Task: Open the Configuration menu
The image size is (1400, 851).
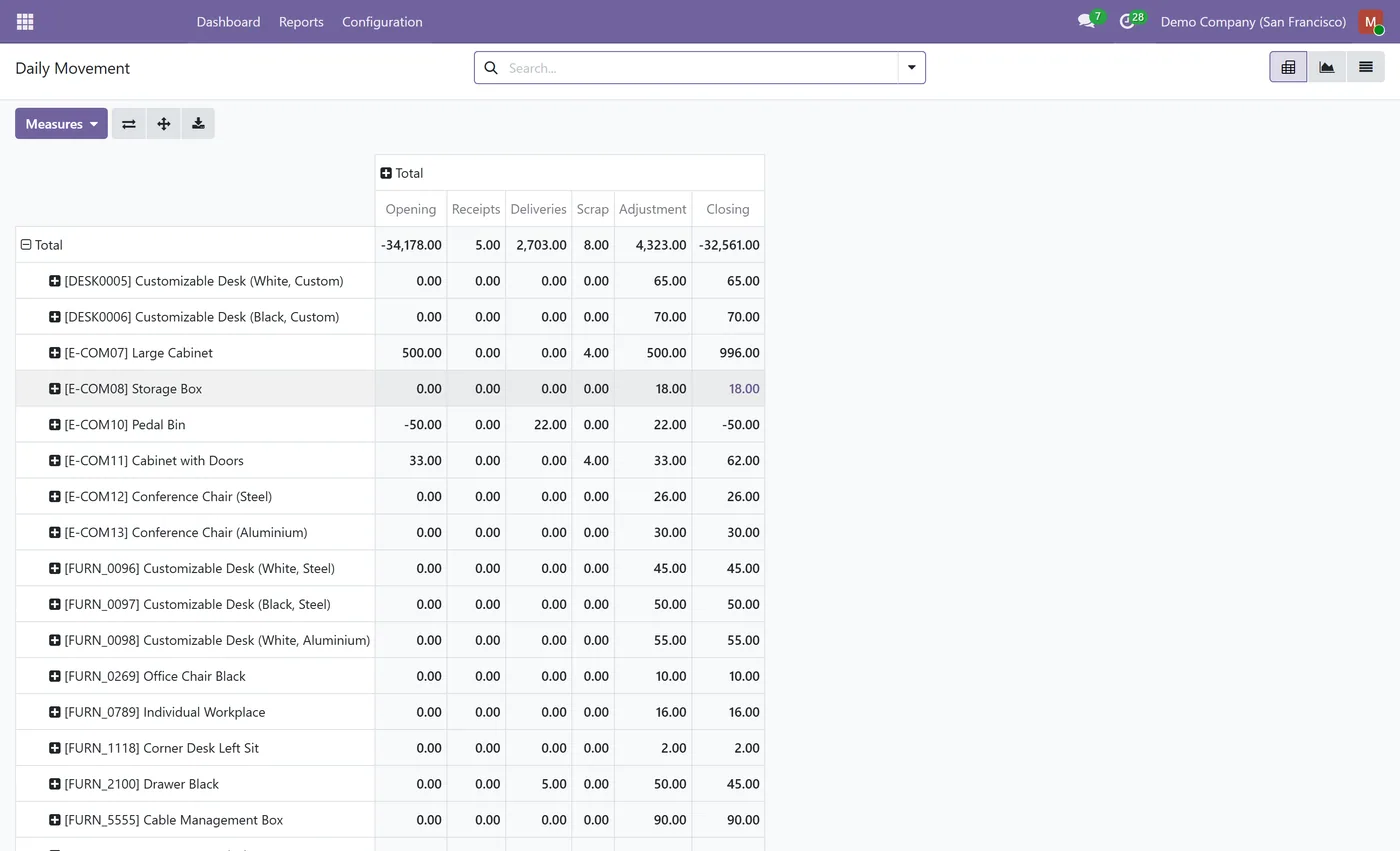Action: [x=382, y=22]
